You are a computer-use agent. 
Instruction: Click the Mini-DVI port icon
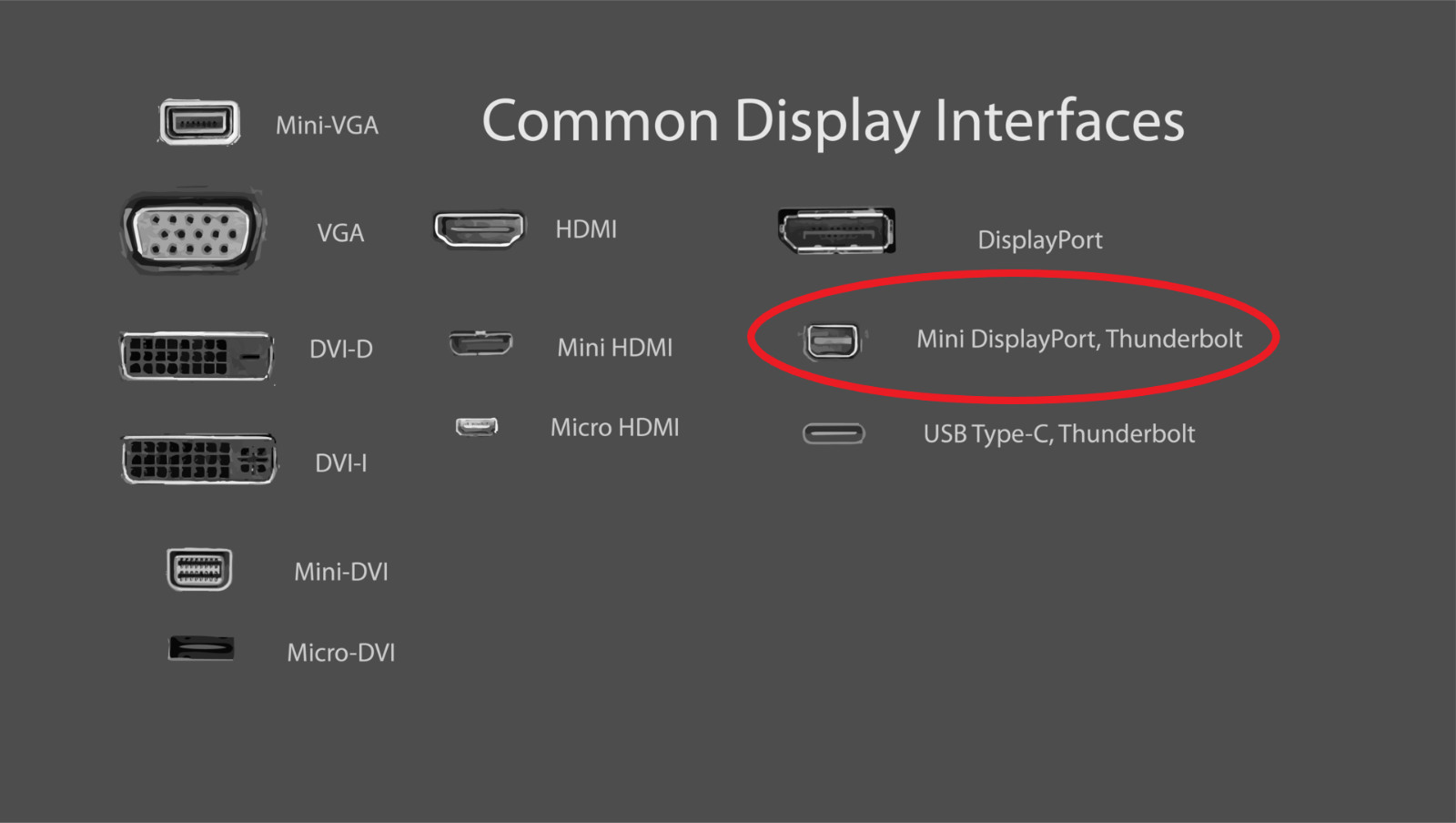pyautogui.click(x=199, y=570)
